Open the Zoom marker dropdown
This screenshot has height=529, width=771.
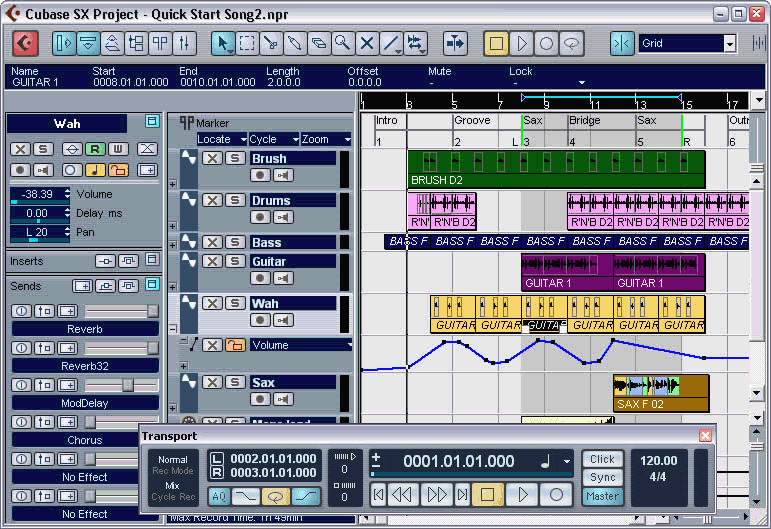coord(326,139)
